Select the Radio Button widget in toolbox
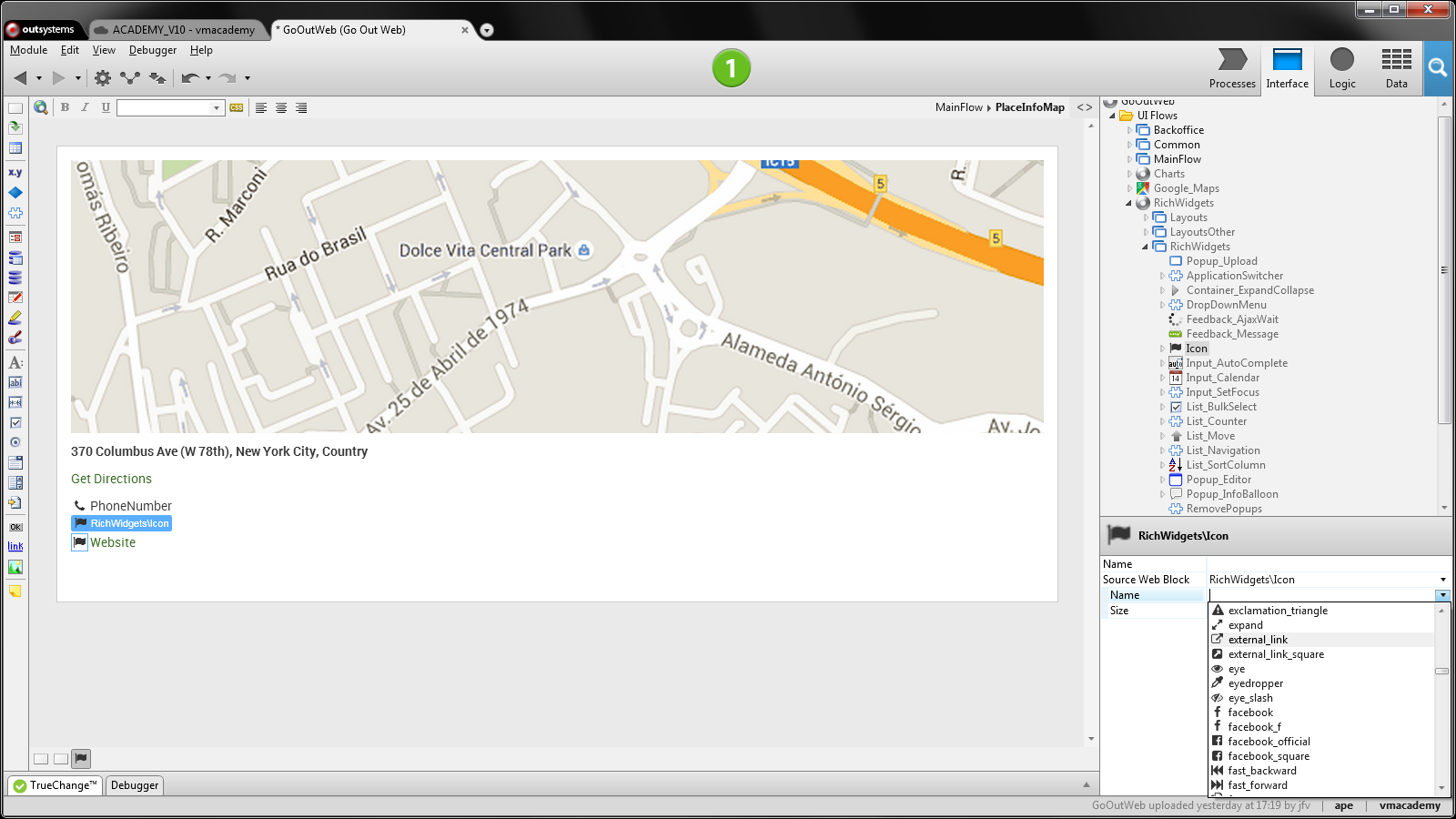Image resolution: width=1456 pixels, height=819 pixels. (15, 442)
